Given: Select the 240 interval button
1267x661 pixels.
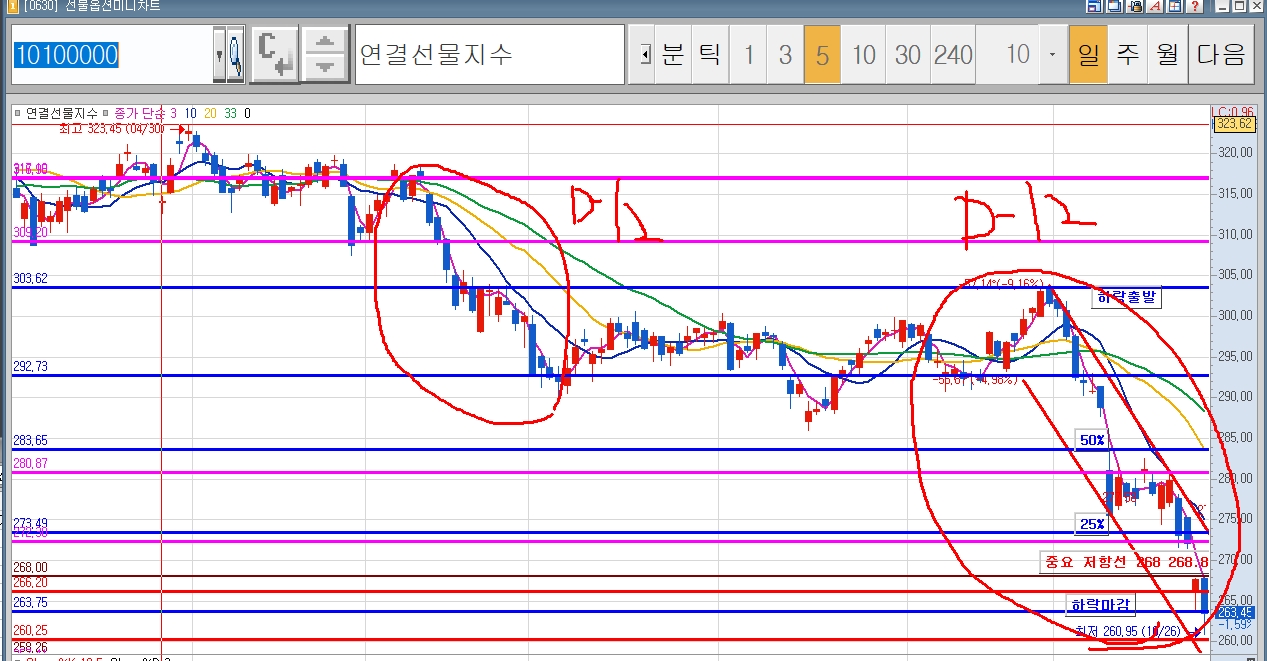Looking at the screenshot, I should 953,54.
